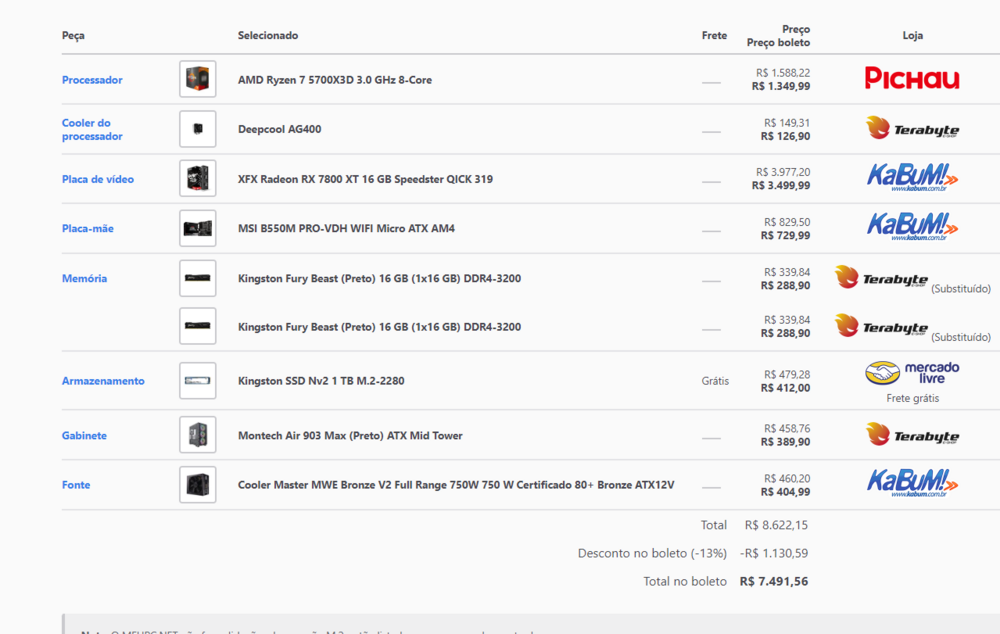Click the Loja column header

(913, 35)
